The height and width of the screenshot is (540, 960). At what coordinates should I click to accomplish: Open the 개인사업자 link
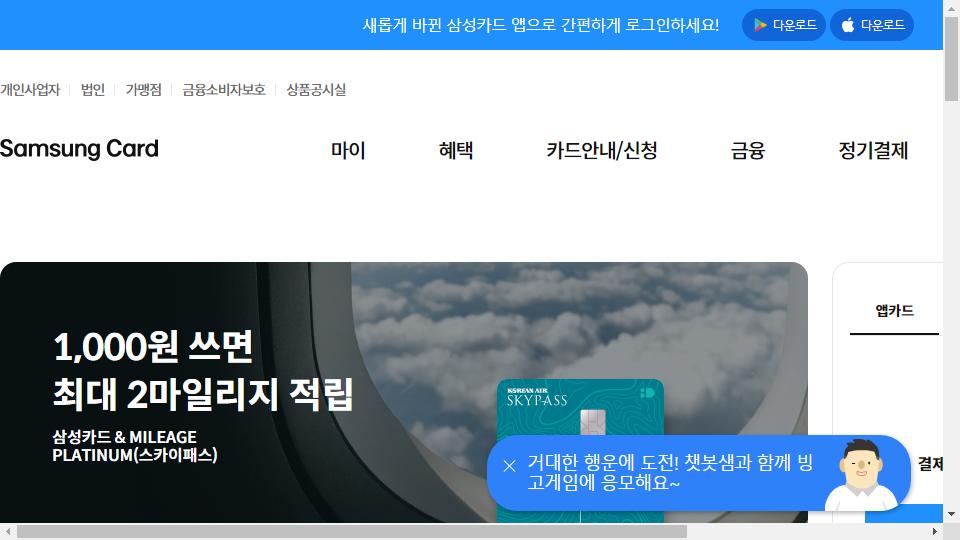pyautogui.click(x=30, y=90)
